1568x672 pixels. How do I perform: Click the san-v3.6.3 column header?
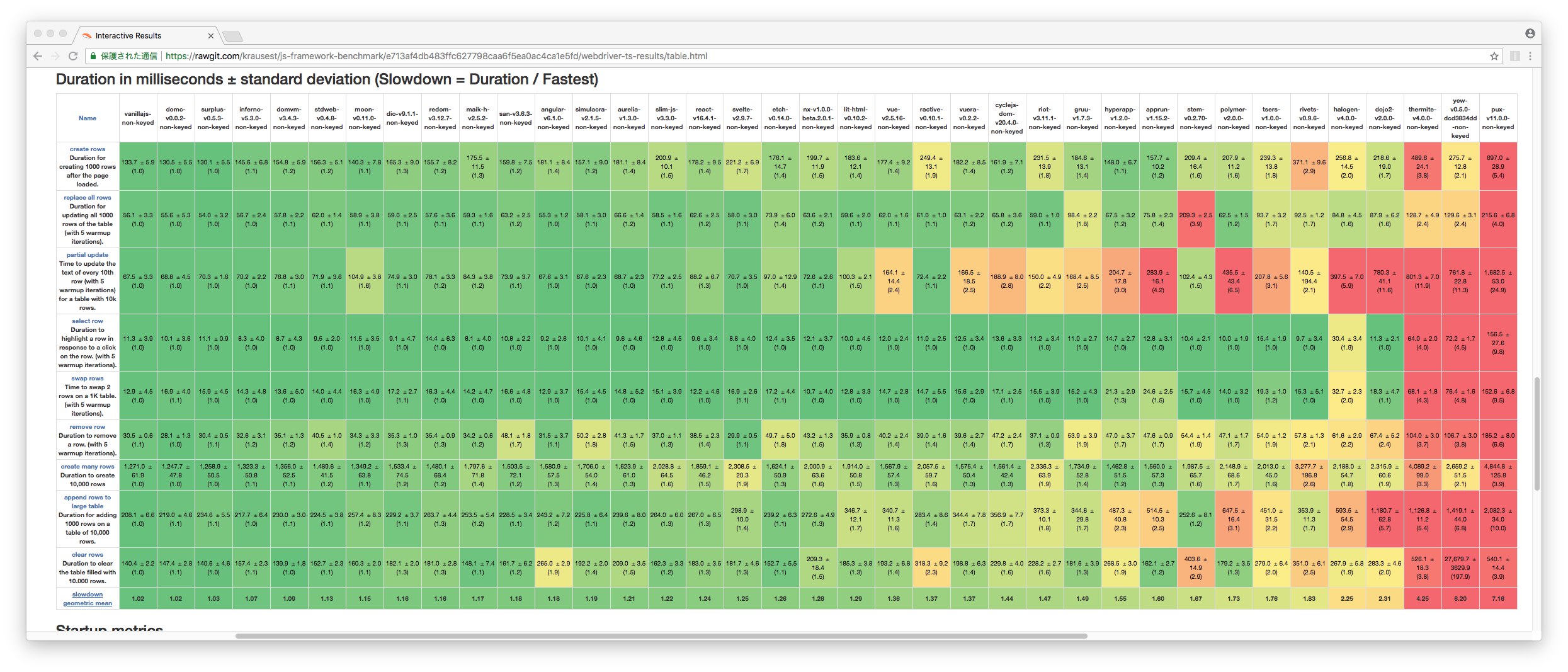click(x=516, y=118)
